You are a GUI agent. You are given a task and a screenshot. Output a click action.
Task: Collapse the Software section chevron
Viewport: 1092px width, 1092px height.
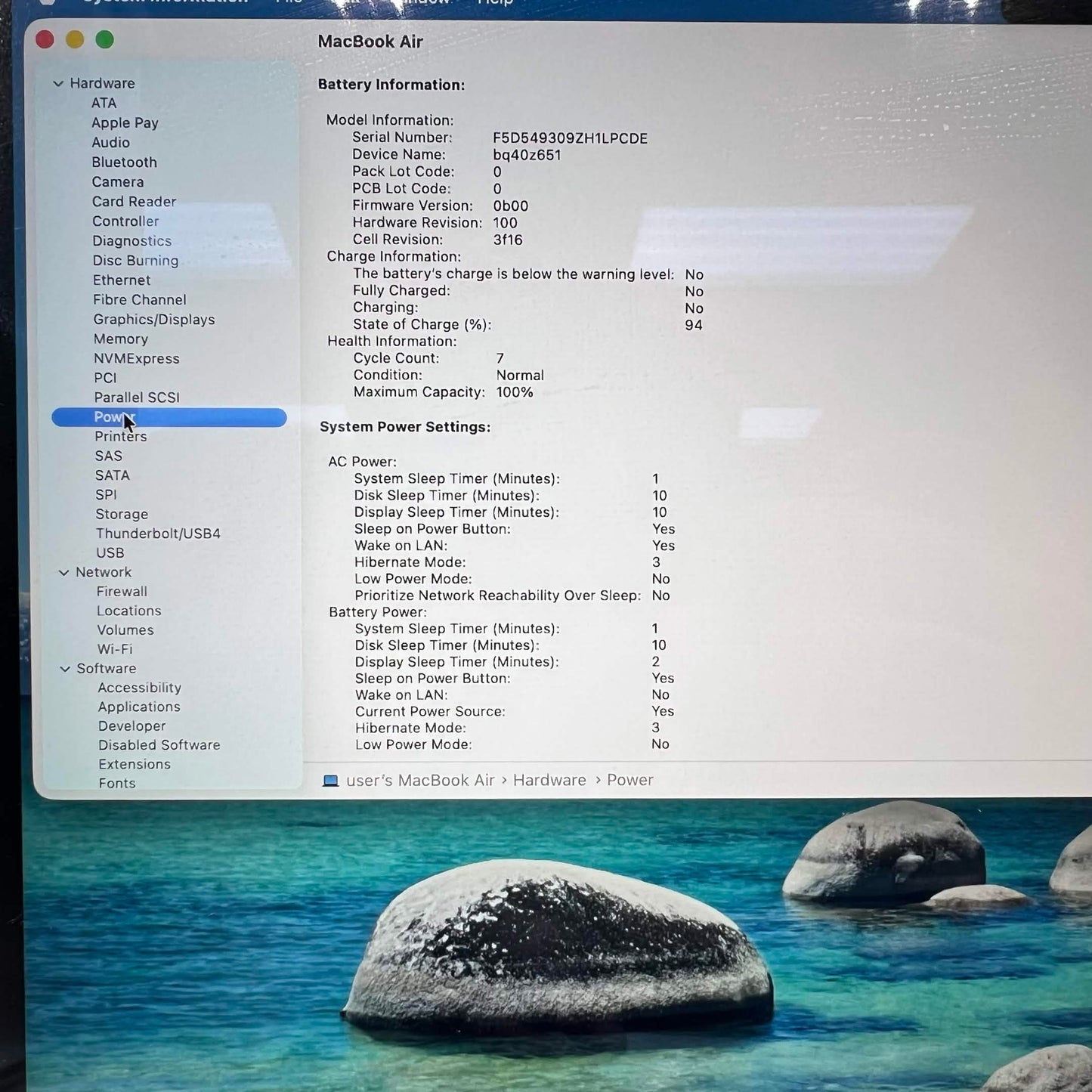(x=65, y=669)
